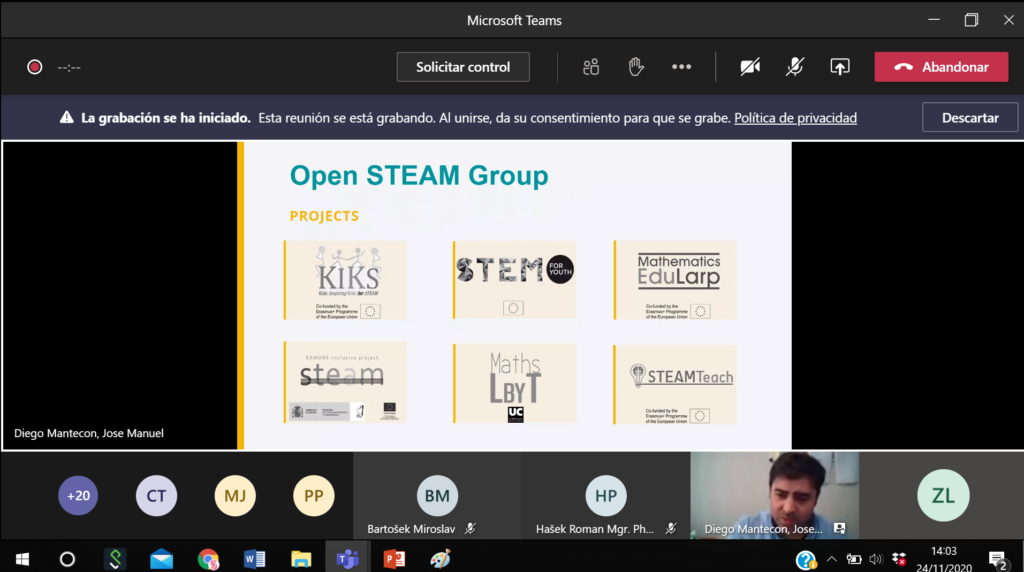Open the Paint app from taskbar
1024x572 pixels.
pyautogui.click(x=440, y=559)
